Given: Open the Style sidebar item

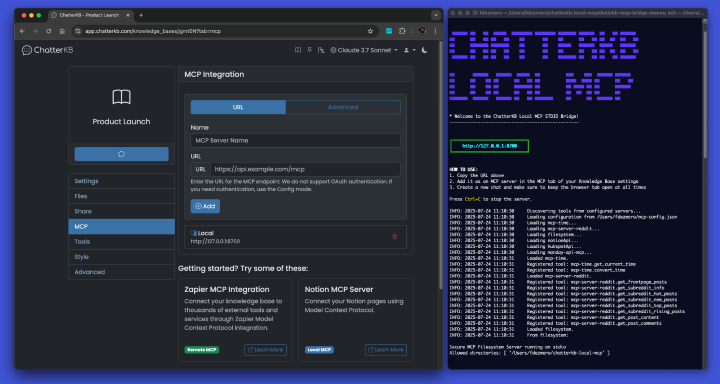Looking at the screenshot, I should click(x=121, y=257).
